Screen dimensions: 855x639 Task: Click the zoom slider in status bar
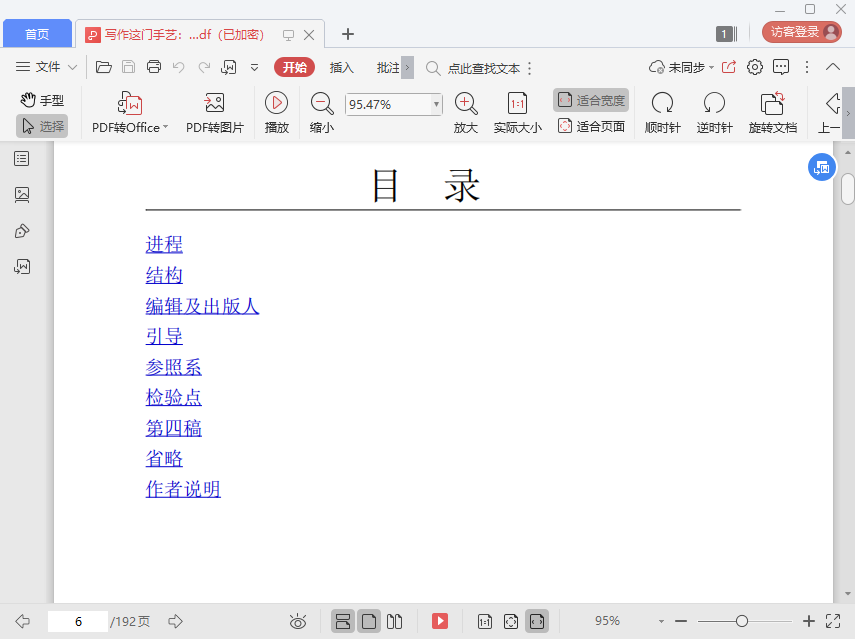(742, 621)
